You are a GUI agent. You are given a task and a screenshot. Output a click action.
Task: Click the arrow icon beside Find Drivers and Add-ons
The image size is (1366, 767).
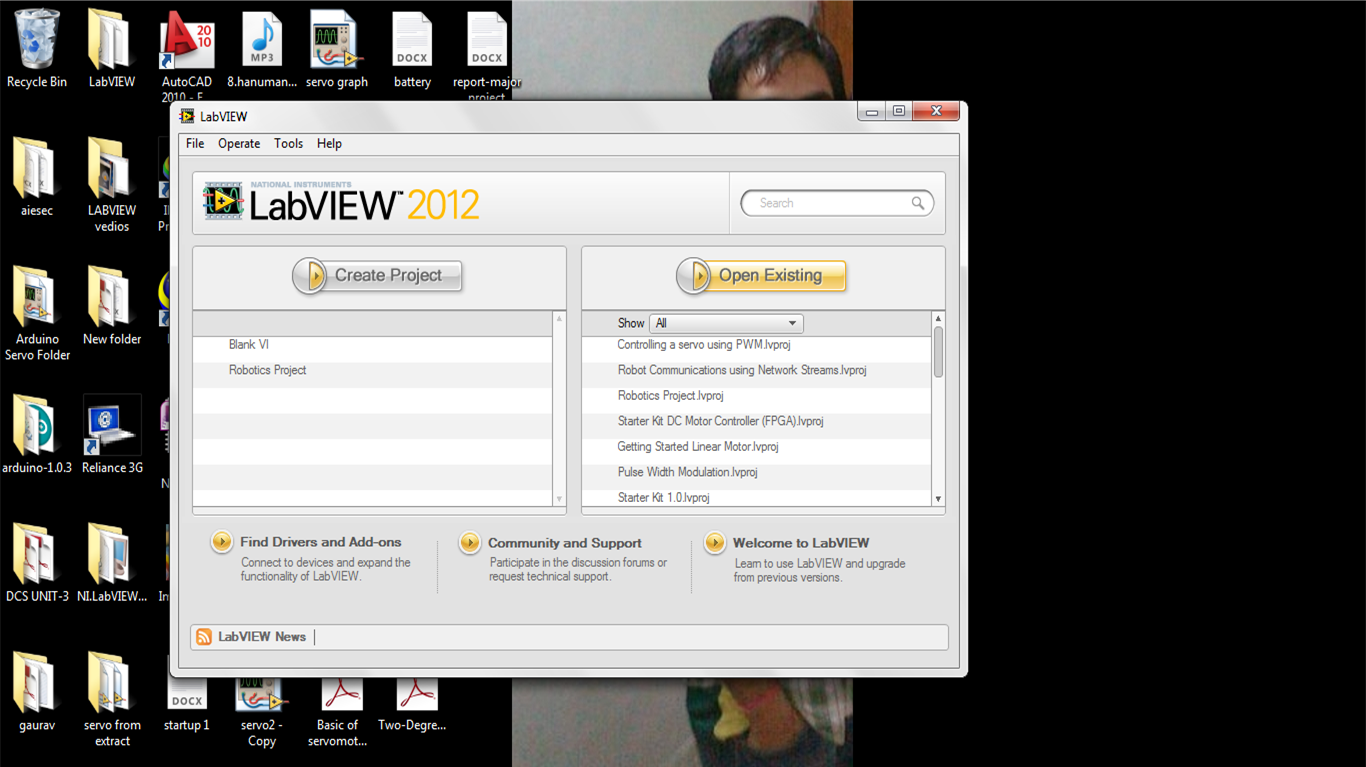[221, 542]
